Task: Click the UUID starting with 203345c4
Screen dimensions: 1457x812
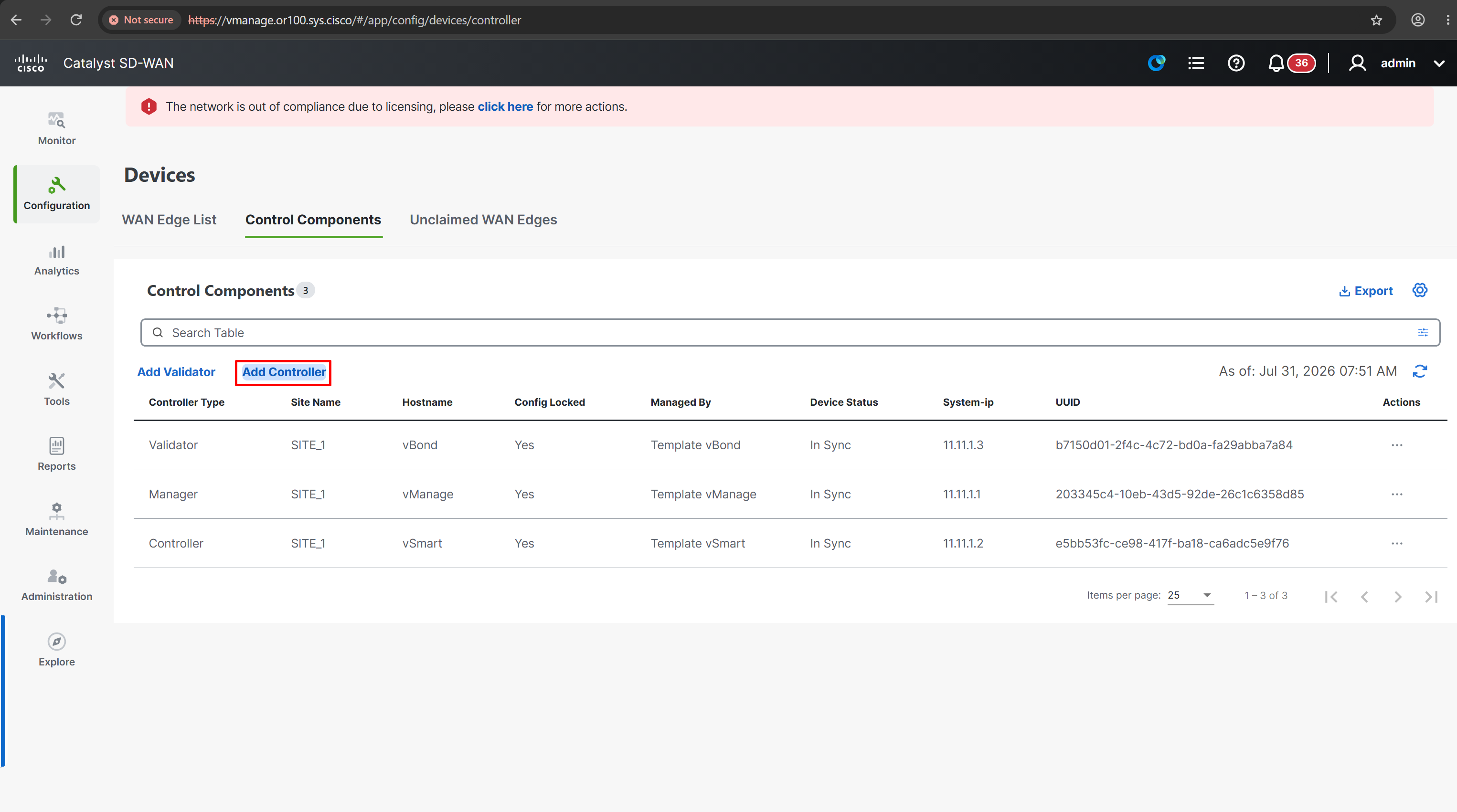Action: click(1179, 494)
